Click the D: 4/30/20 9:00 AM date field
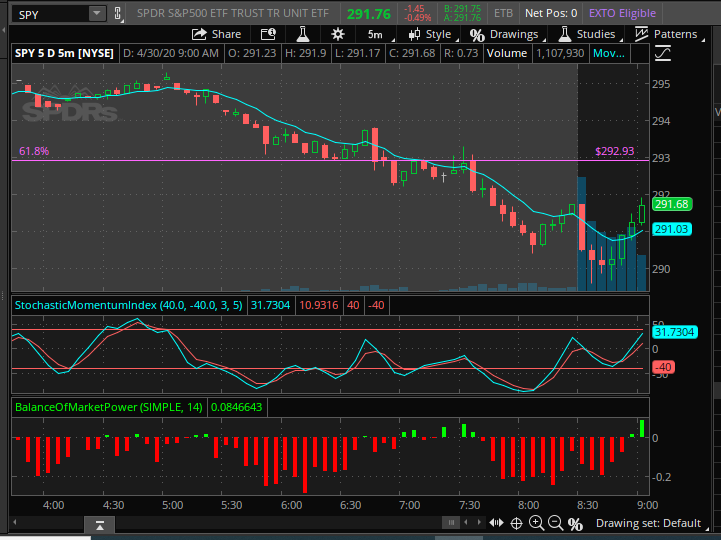This screenshot has height=540, width=721. 171,53
